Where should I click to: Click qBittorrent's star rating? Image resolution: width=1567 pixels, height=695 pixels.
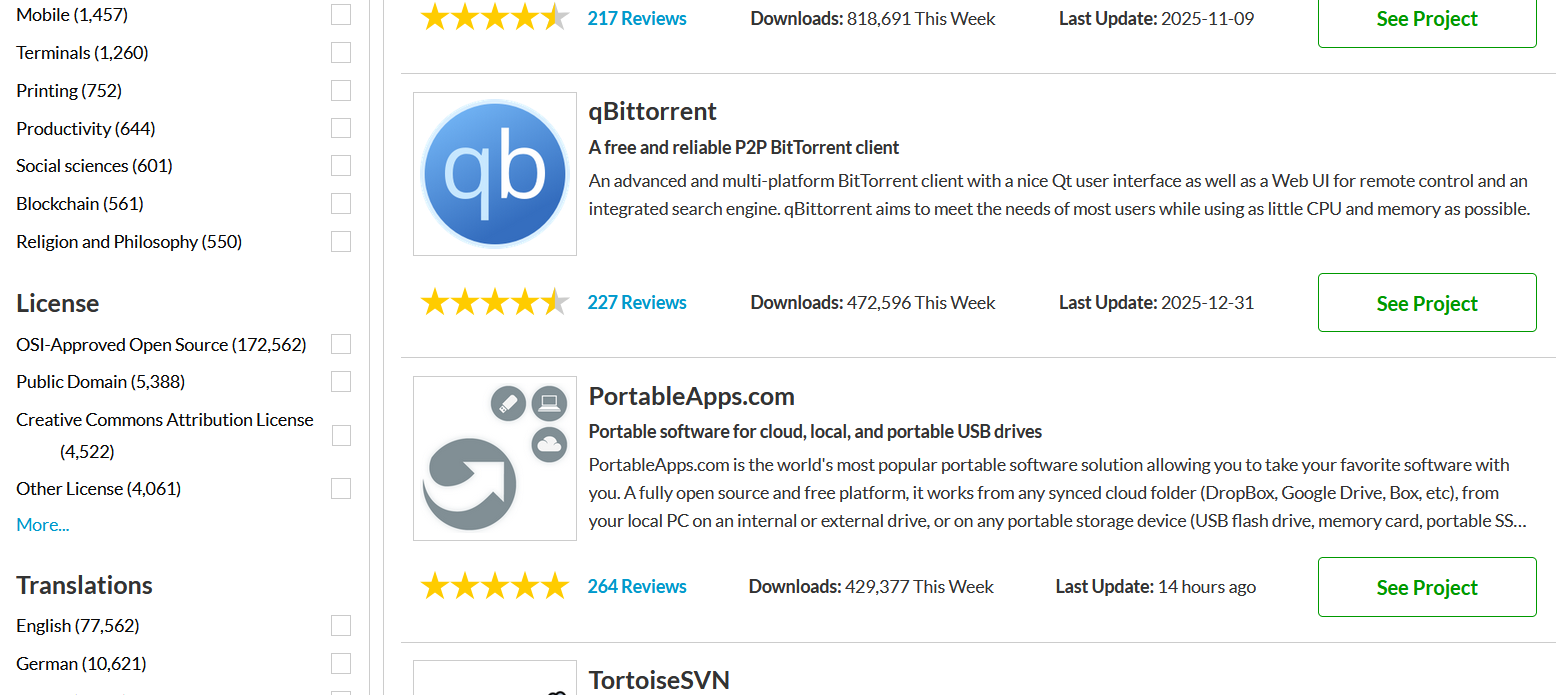point(495,302)
